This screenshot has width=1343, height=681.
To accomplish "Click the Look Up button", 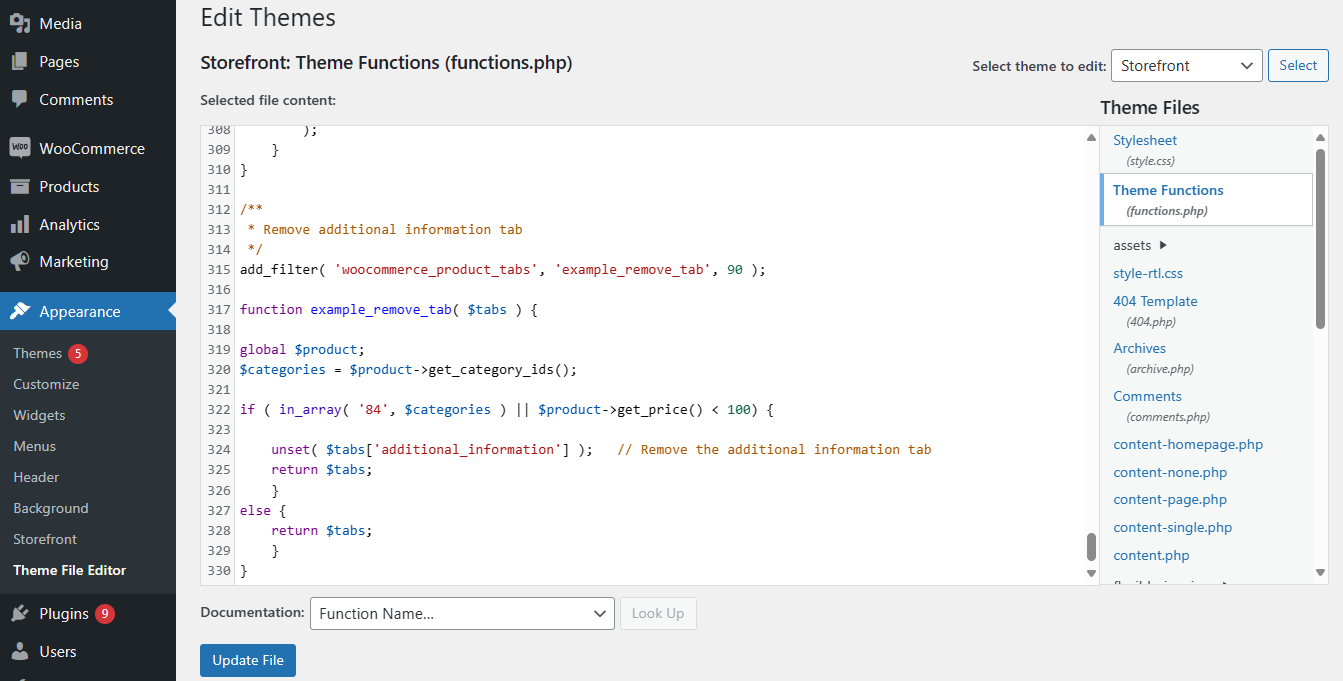I will (658, 614).
